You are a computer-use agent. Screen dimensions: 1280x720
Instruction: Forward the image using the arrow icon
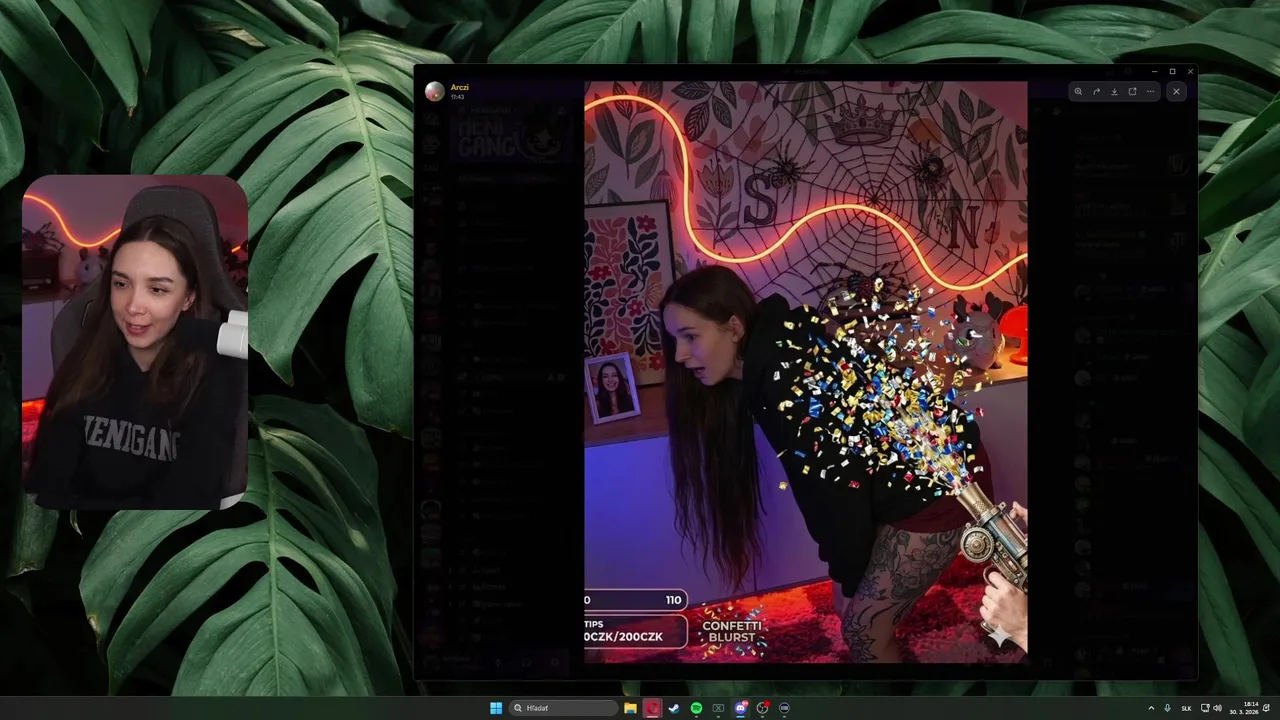[1096, 91]
